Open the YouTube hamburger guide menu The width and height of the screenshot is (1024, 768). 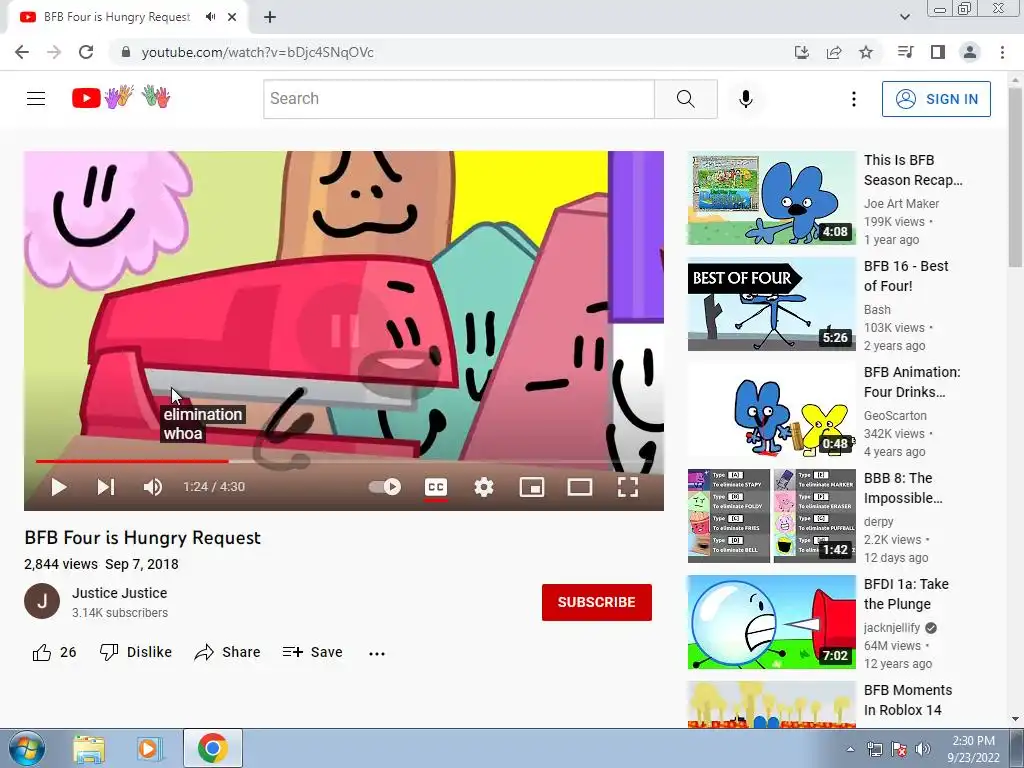click(36, 99)
